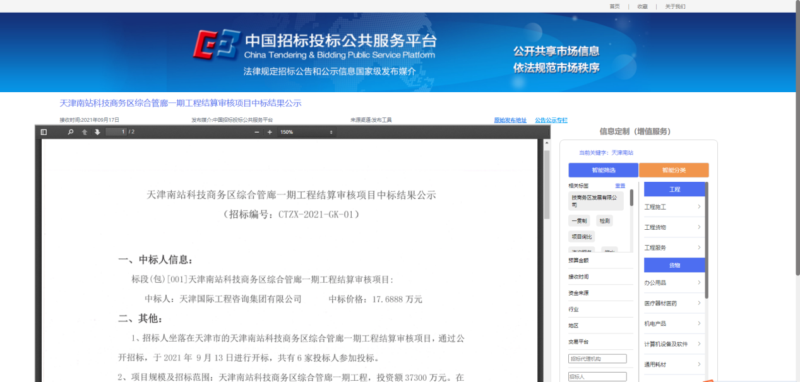The width and height of the screenshot is (800, 382).
Task: Expand the 工程货物 category
Action: click(673, 227)
